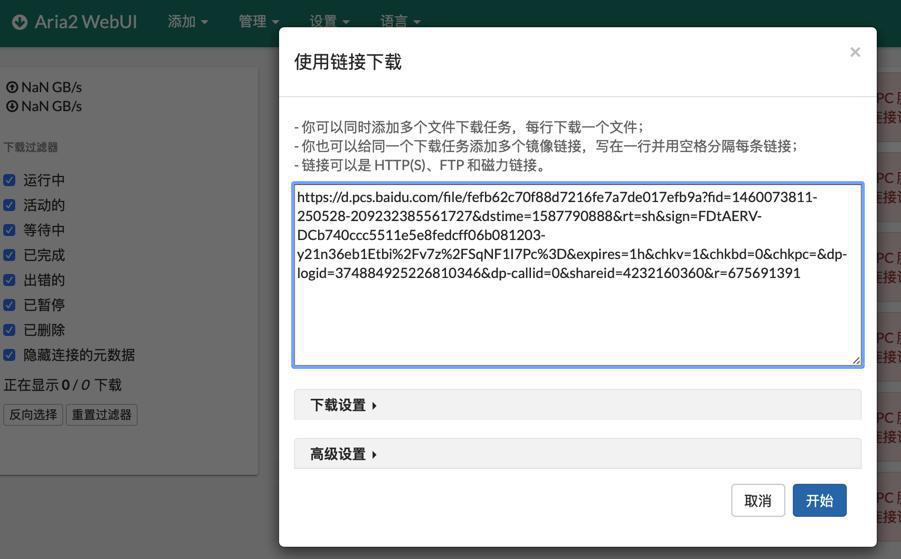
Task: Uncheck the 已暂停 filter checkbox
Action: [9, 304]
